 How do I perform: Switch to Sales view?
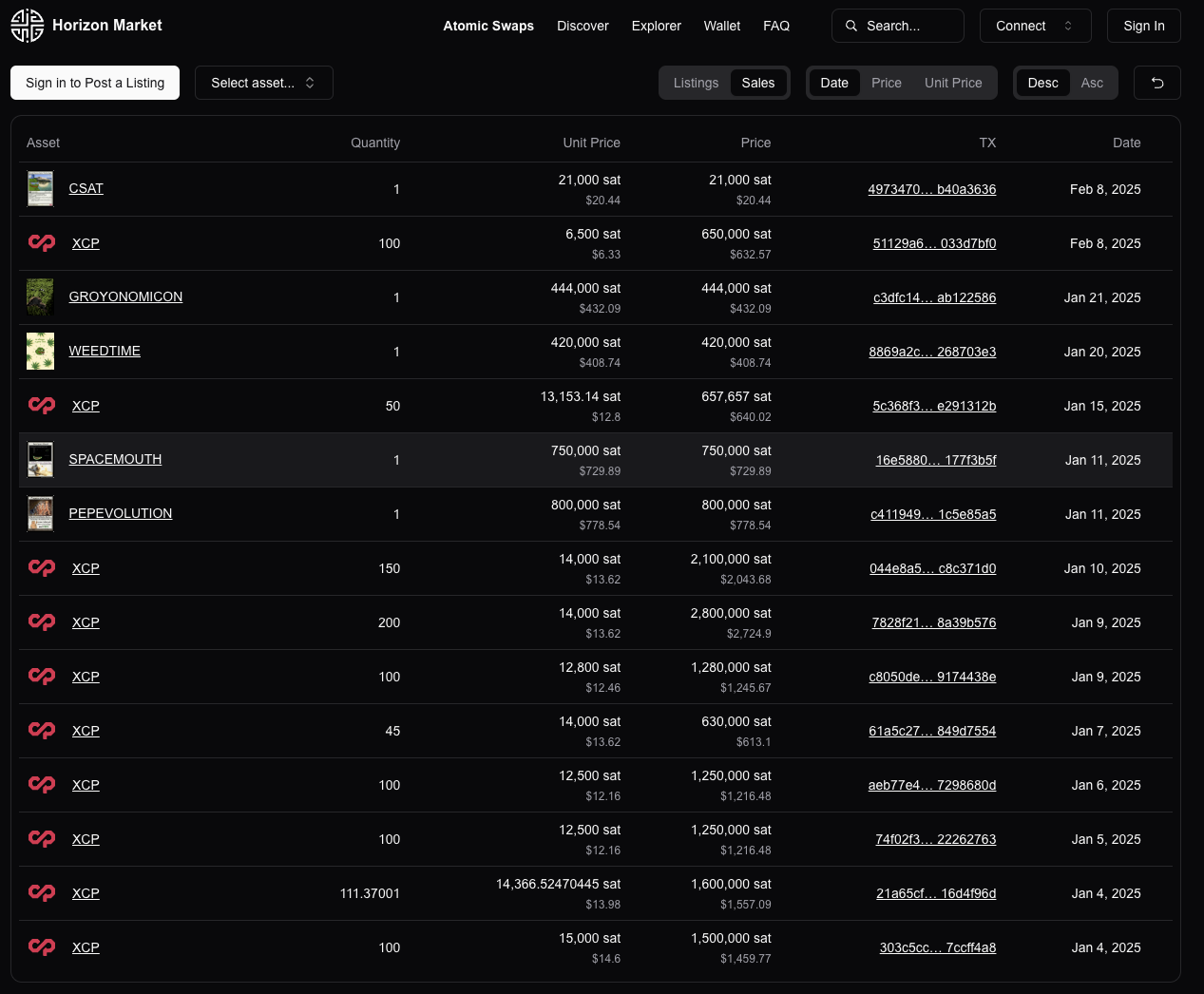(758, 83)
